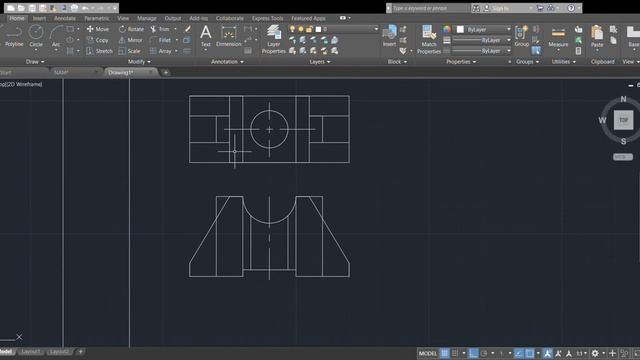Activate the Fillet command
Viewport: 640px width, 360px height.
point(160,40)
